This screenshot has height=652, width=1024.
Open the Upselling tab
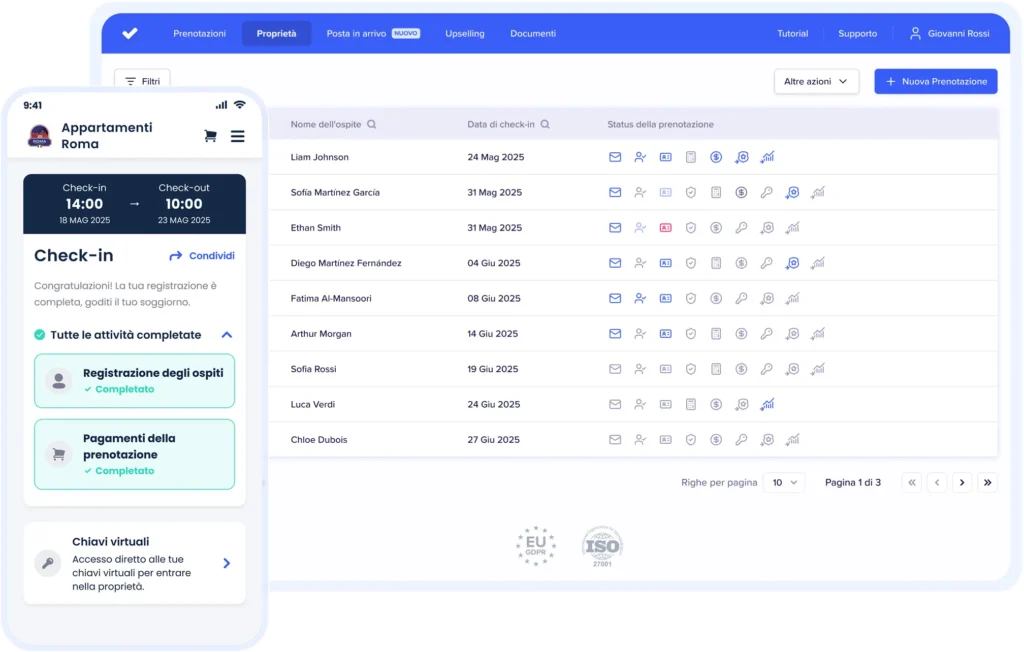click(464, 34)
